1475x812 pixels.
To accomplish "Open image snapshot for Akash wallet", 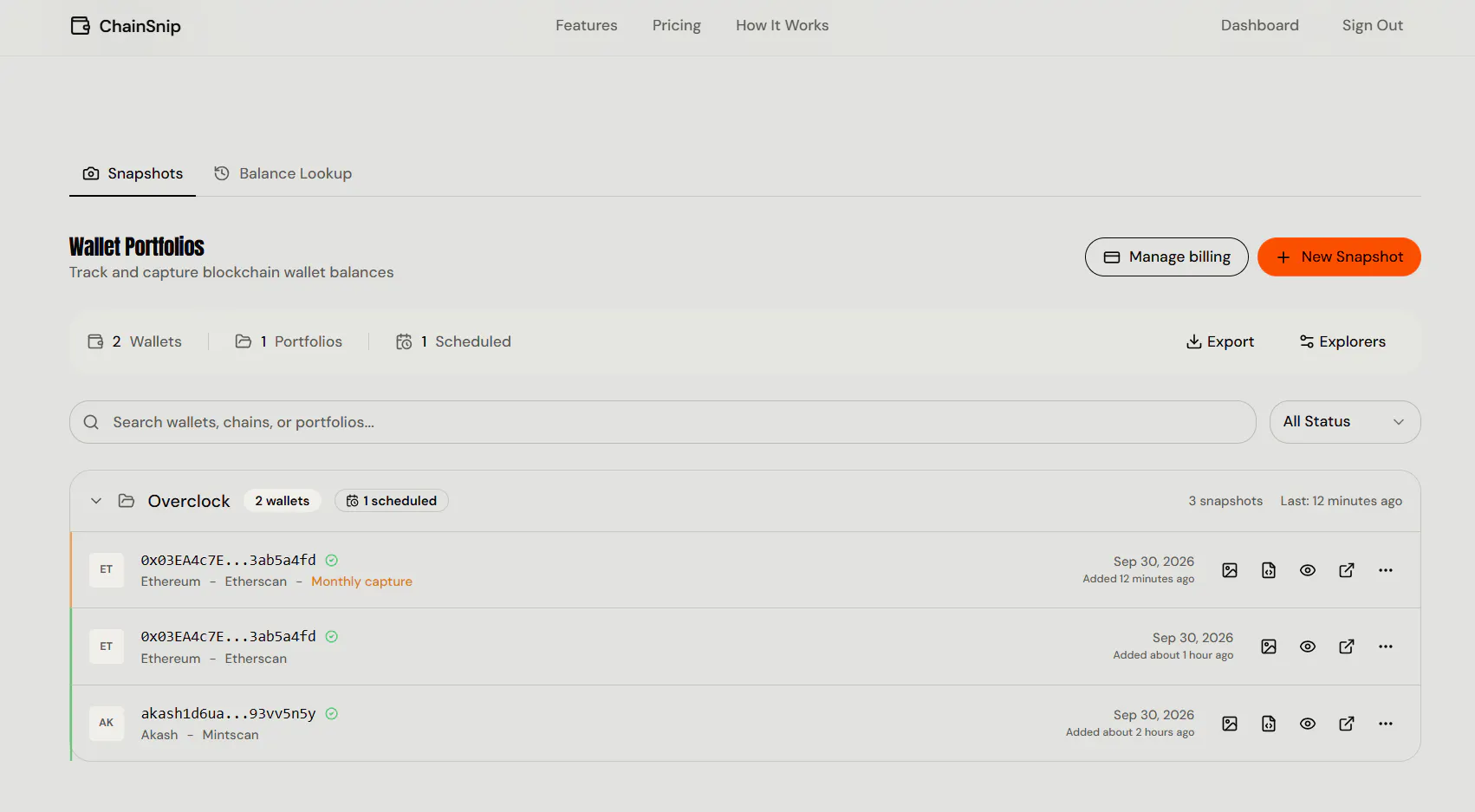I will tap(1230, 724).
